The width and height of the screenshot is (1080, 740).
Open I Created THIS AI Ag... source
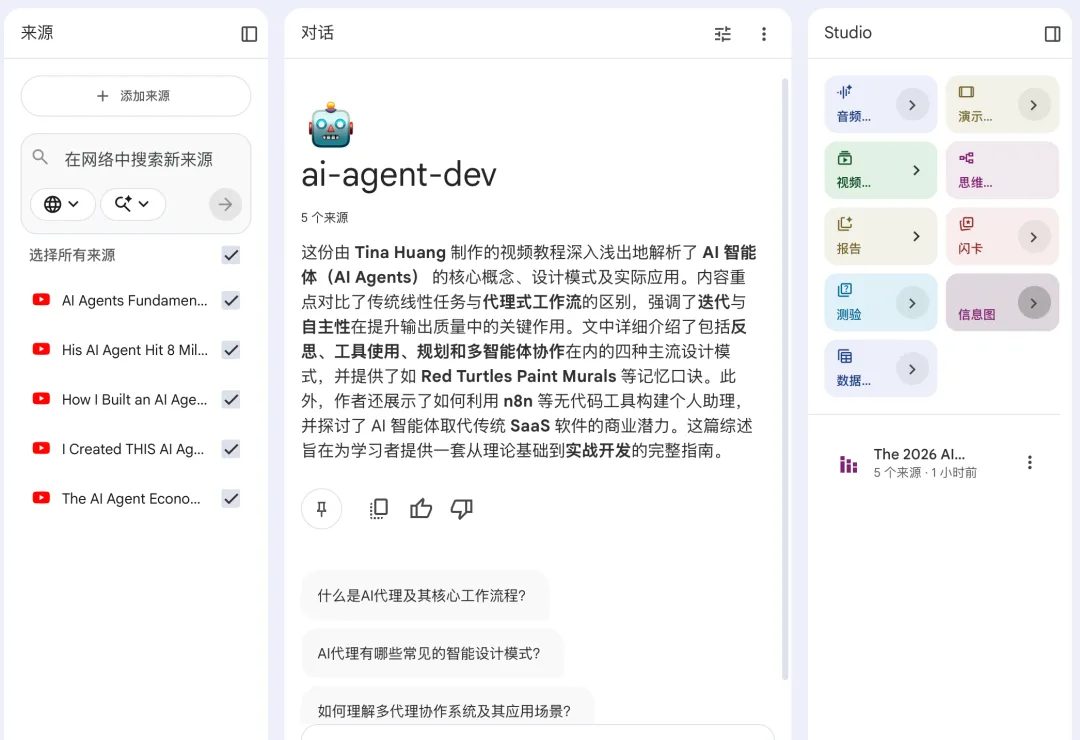[133, 449]
